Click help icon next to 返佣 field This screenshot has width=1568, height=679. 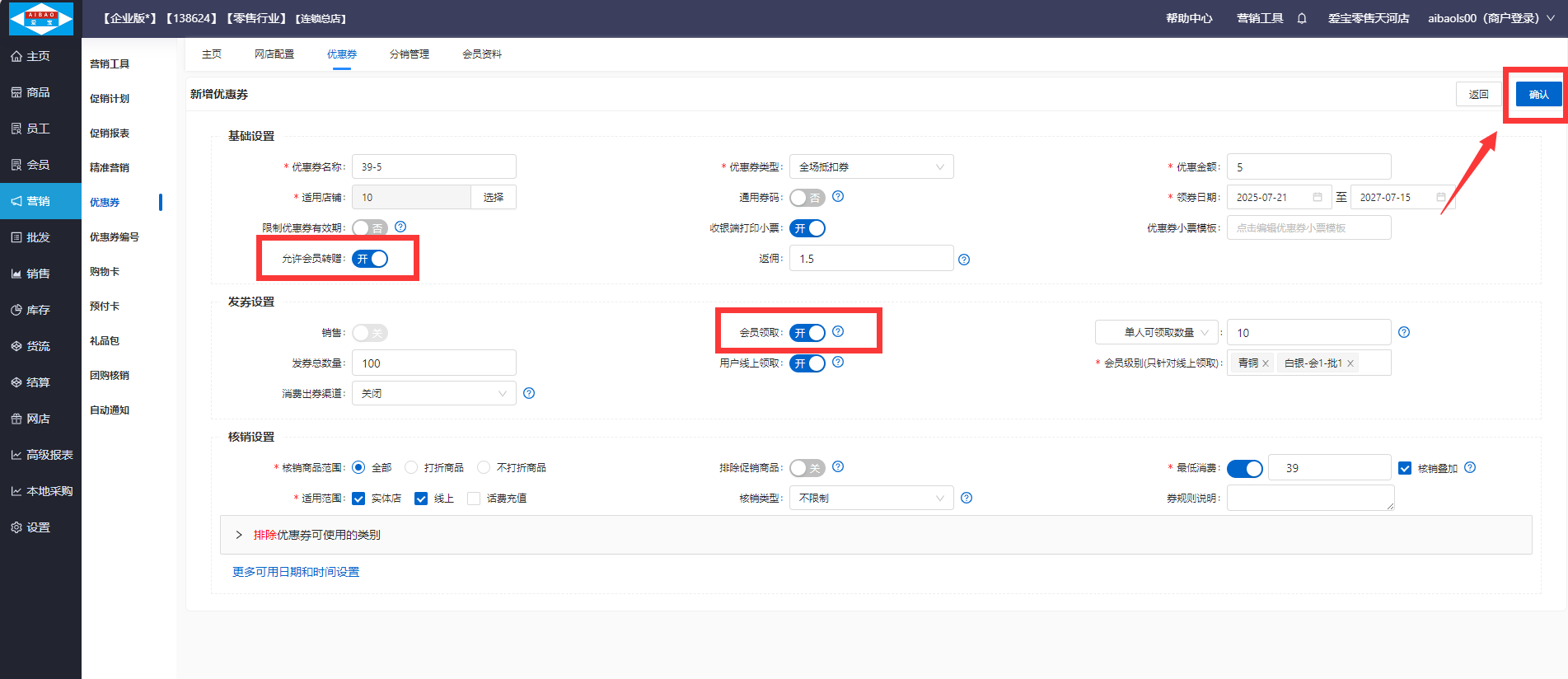pos(964,260)
